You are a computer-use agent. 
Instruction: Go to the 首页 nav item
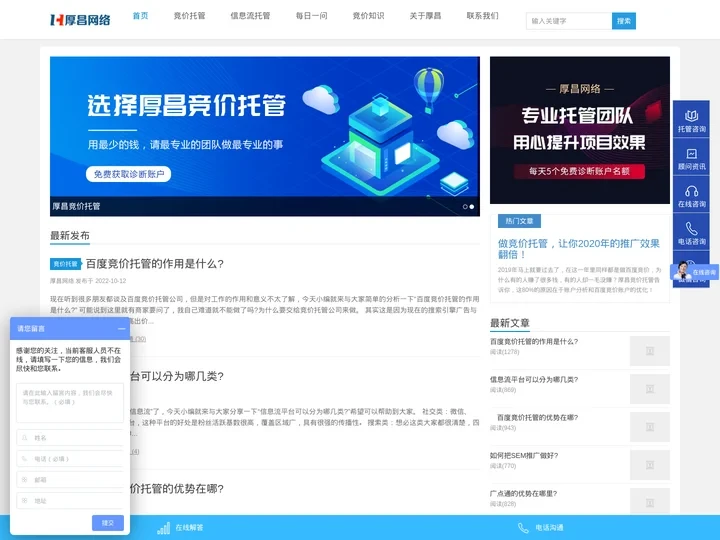click(141, 16)
